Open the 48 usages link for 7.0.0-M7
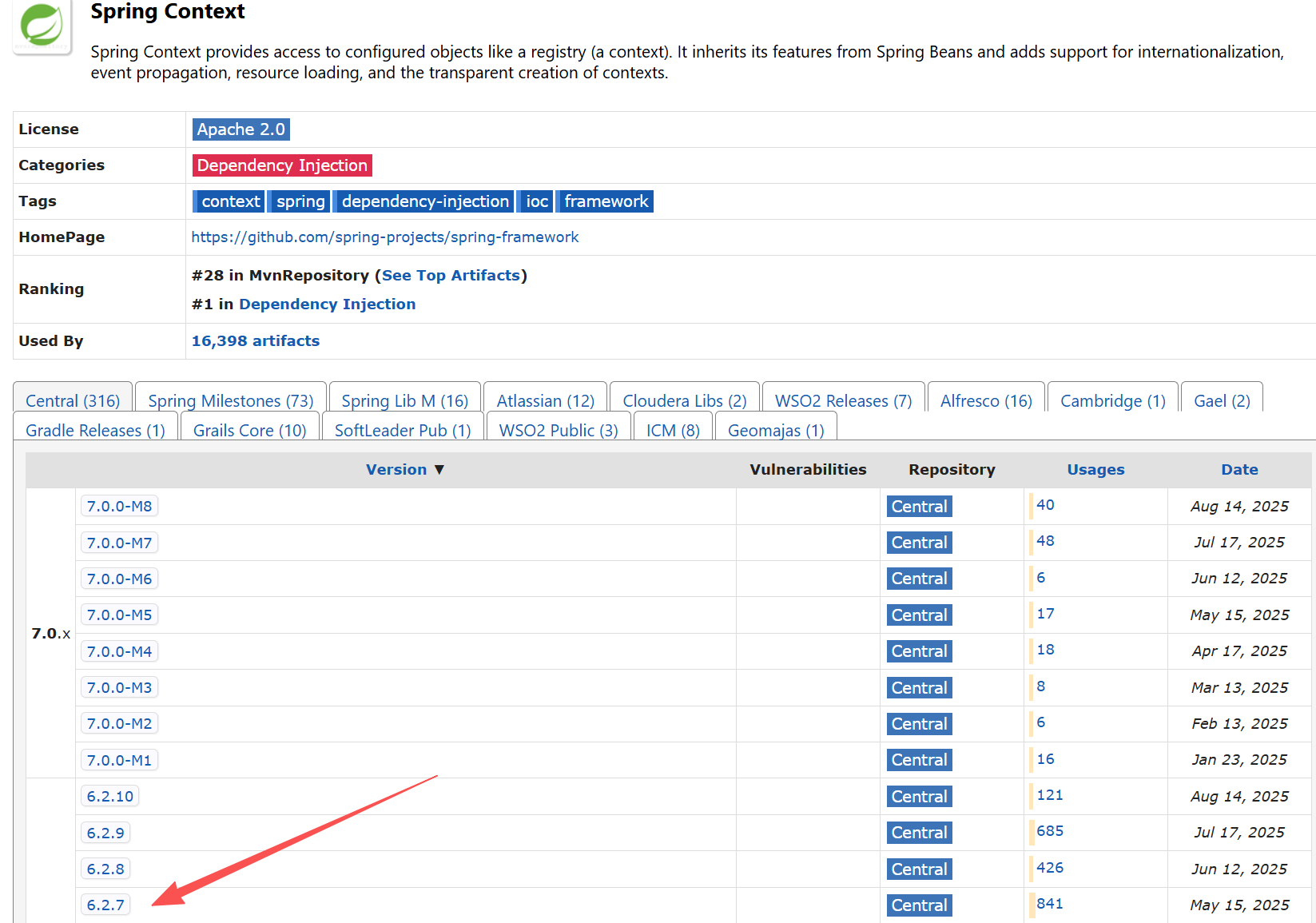This screenshot has height=923, width=1316. [1045, 541]
